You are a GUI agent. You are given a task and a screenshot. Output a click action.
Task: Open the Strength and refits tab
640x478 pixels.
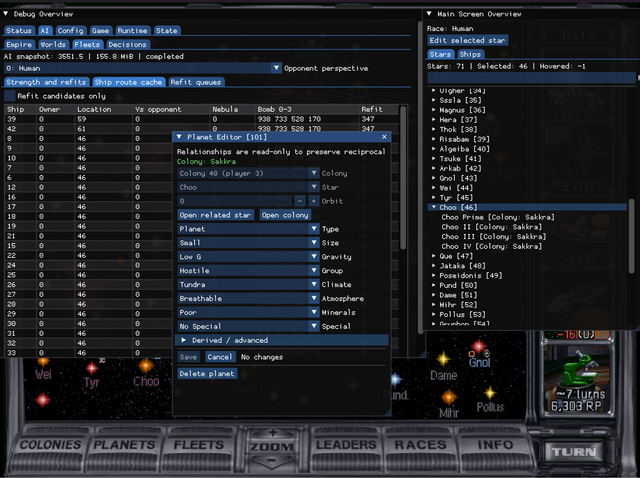pyautogui.click(x=47, y=82)
